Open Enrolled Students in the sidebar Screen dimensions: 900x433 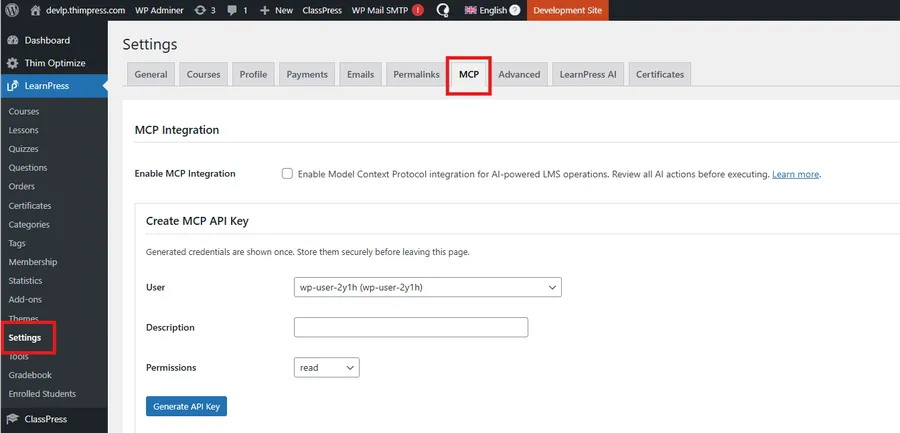[42, 394]
